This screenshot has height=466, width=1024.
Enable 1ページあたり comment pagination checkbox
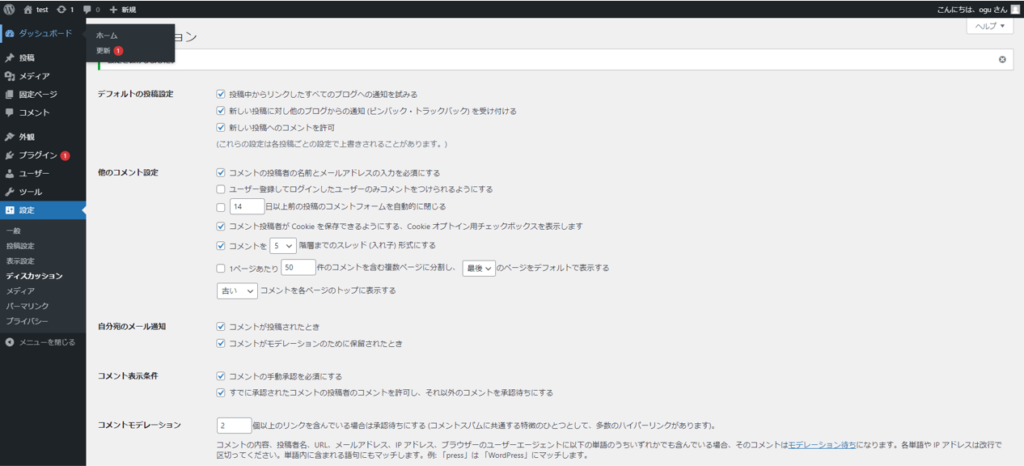click(x=221, y=268)
